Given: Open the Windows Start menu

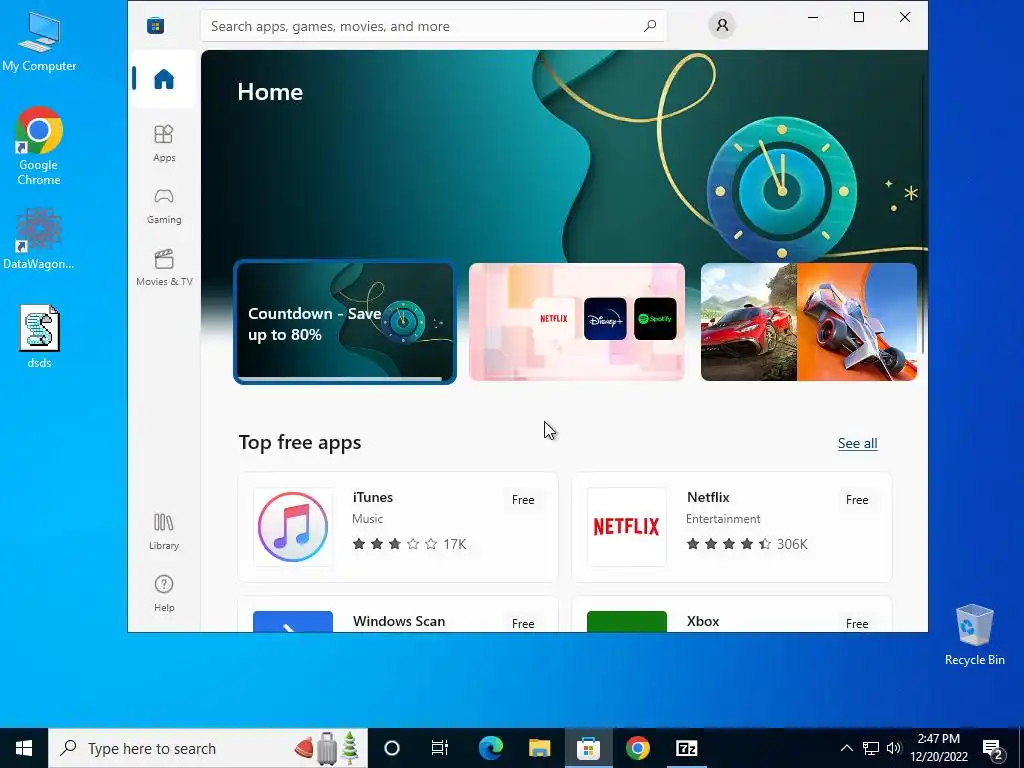Looking at the screenshot, I should (24, 748).
